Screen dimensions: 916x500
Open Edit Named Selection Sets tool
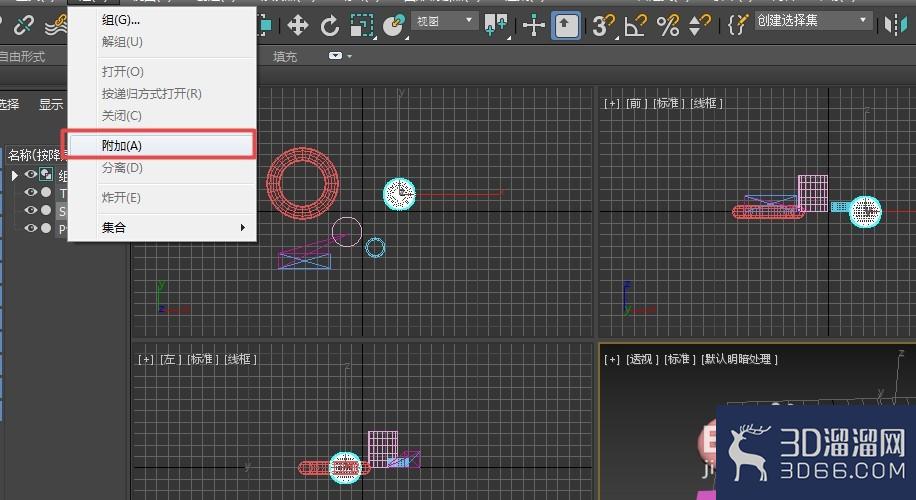738,25
